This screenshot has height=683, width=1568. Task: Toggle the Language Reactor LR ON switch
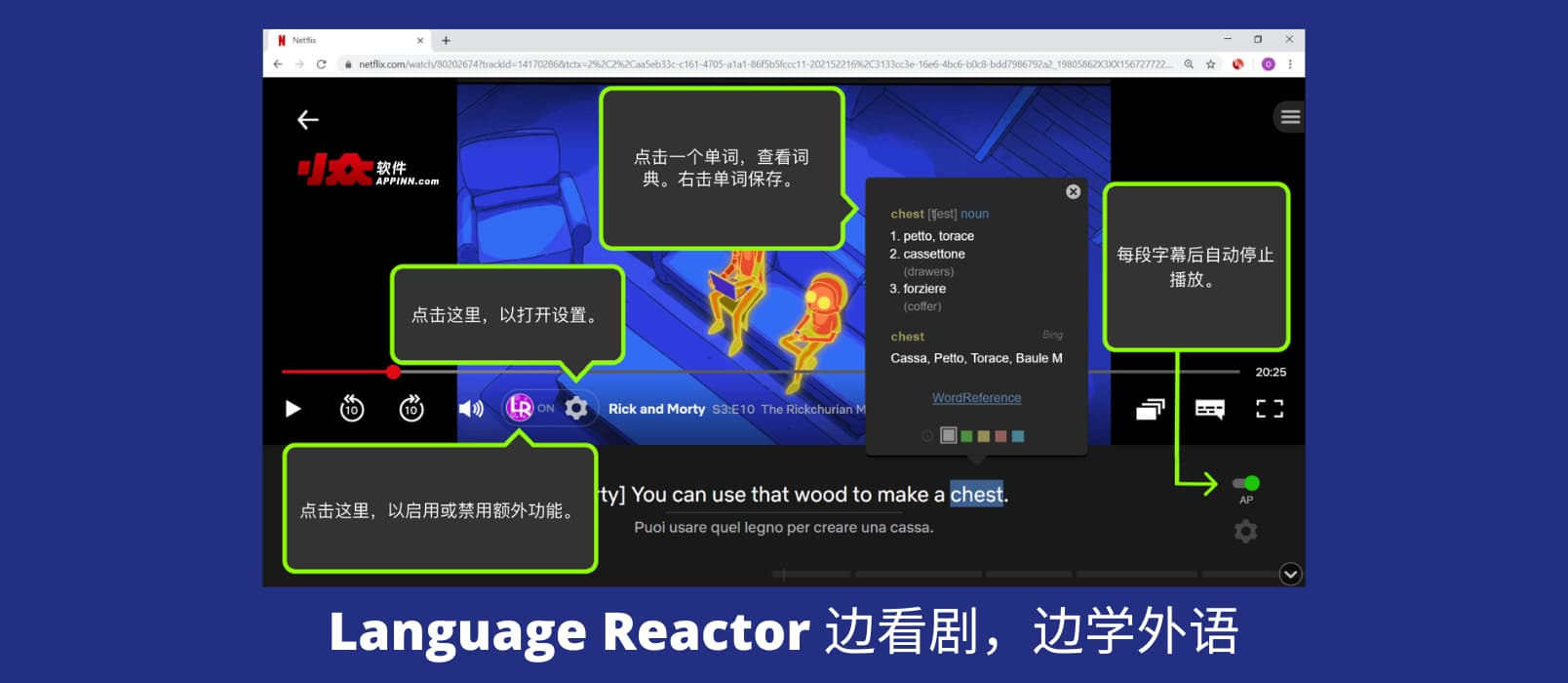(529, 408)
